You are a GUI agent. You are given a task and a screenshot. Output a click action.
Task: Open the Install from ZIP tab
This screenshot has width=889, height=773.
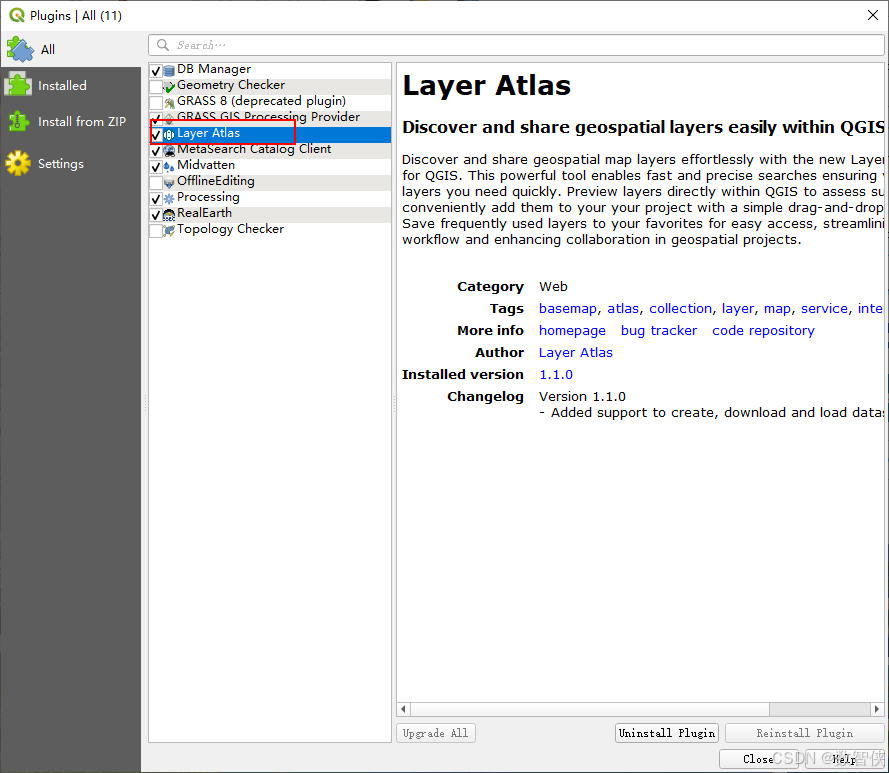(x=71, y=121)
